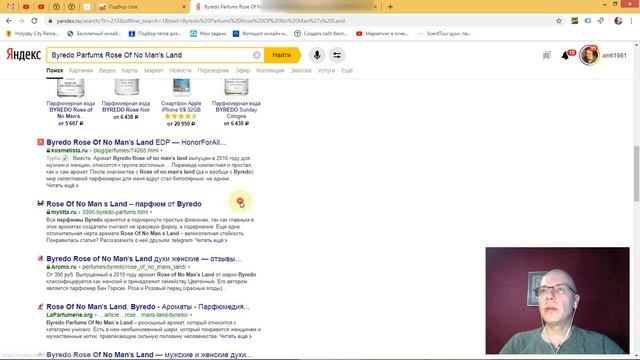
Task: Switch to the Переводчик tab
Action: [213, 71]
